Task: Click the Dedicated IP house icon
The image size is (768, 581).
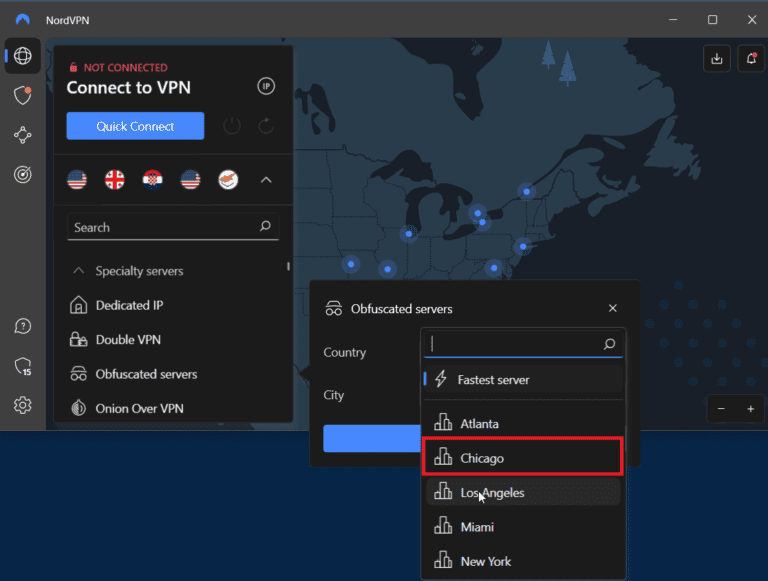Action: 78,305
